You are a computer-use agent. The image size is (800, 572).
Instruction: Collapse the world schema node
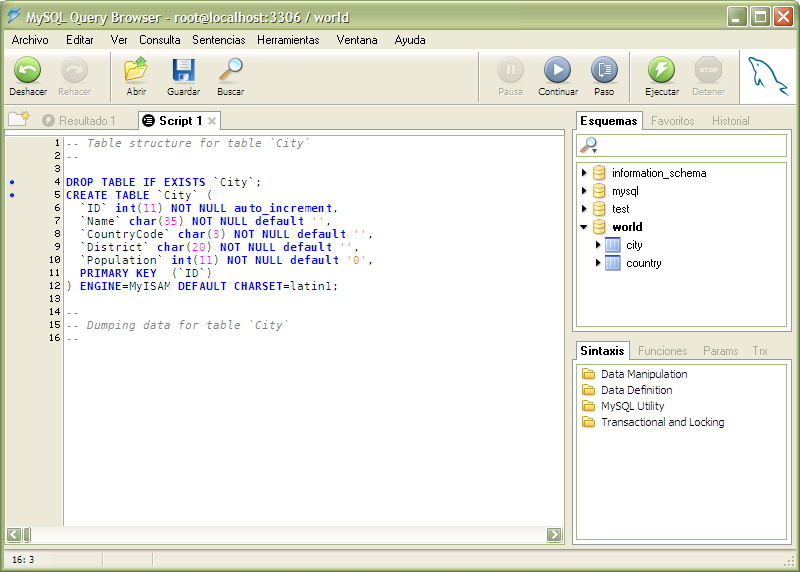click(x=584, y=227)
